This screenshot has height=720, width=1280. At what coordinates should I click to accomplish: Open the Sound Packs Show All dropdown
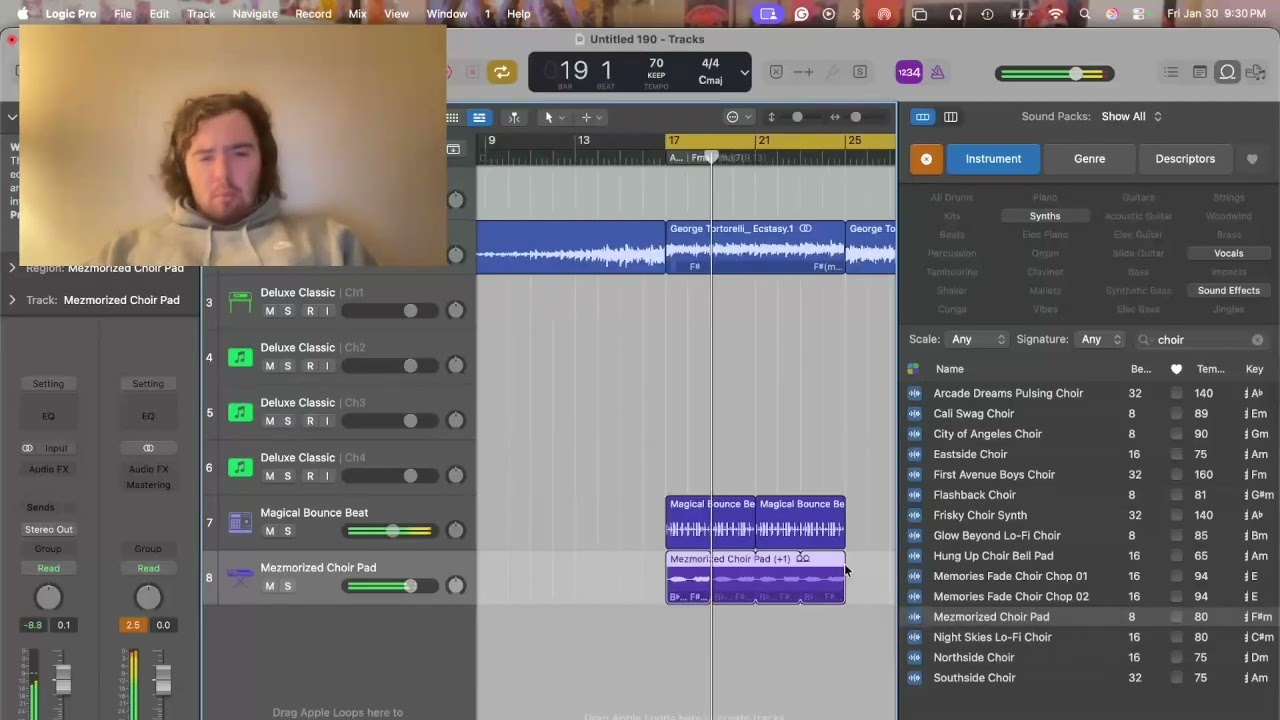(1131, 117)
